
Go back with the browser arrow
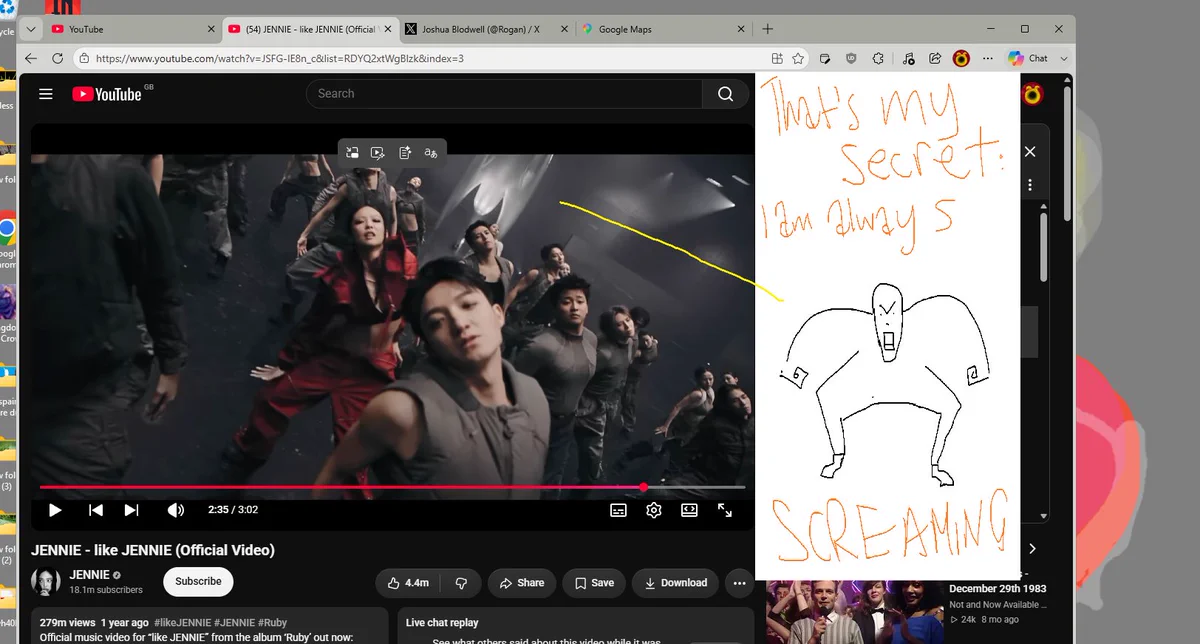pyautogui.click(x=31, y=58)
